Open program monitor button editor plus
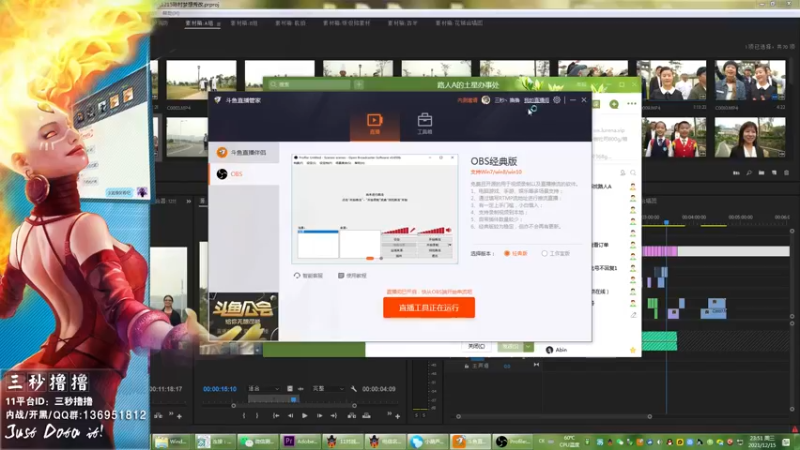Viewport: 800px width, 450px height. pos(397,416)
